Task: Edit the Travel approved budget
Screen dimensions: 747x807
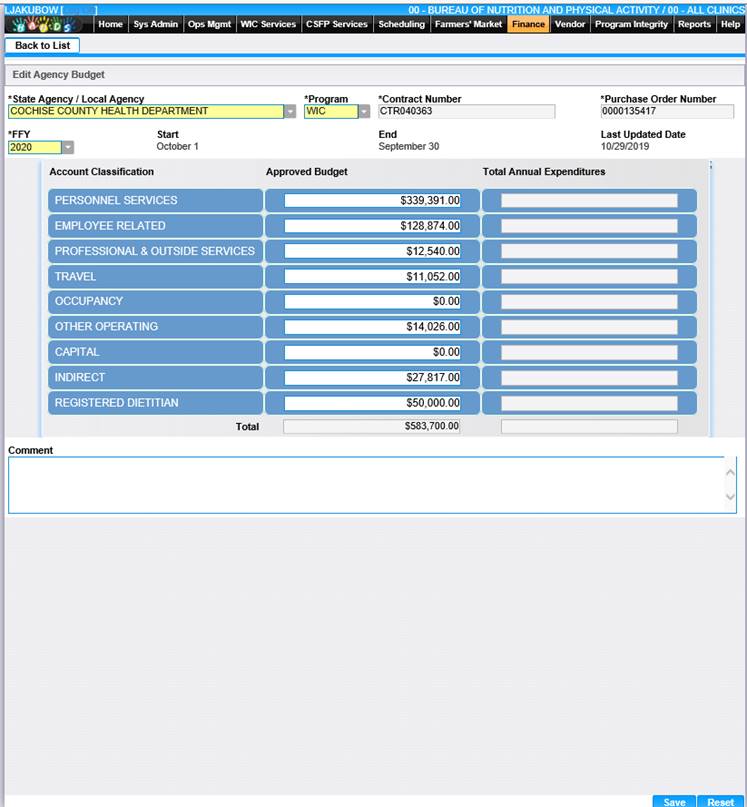Action: point(372,276)
